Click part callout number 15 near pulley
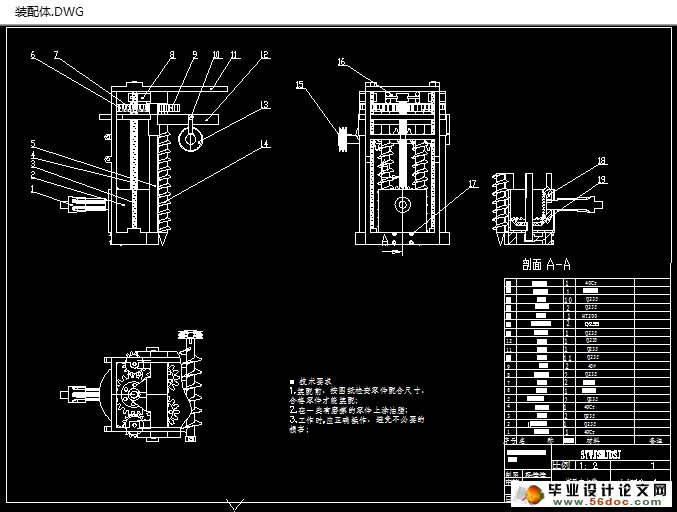This screenshot has width=677, height=512. [300, 85]
